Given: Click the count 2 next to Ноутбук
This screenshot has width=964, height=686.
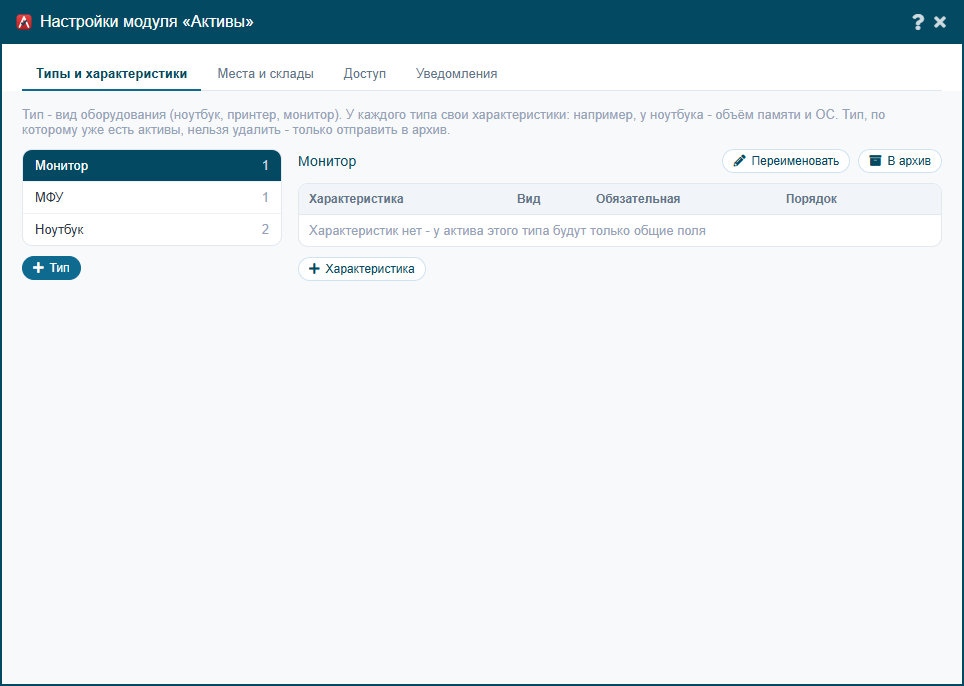Looking at the screenshot, I should point(266,229).
